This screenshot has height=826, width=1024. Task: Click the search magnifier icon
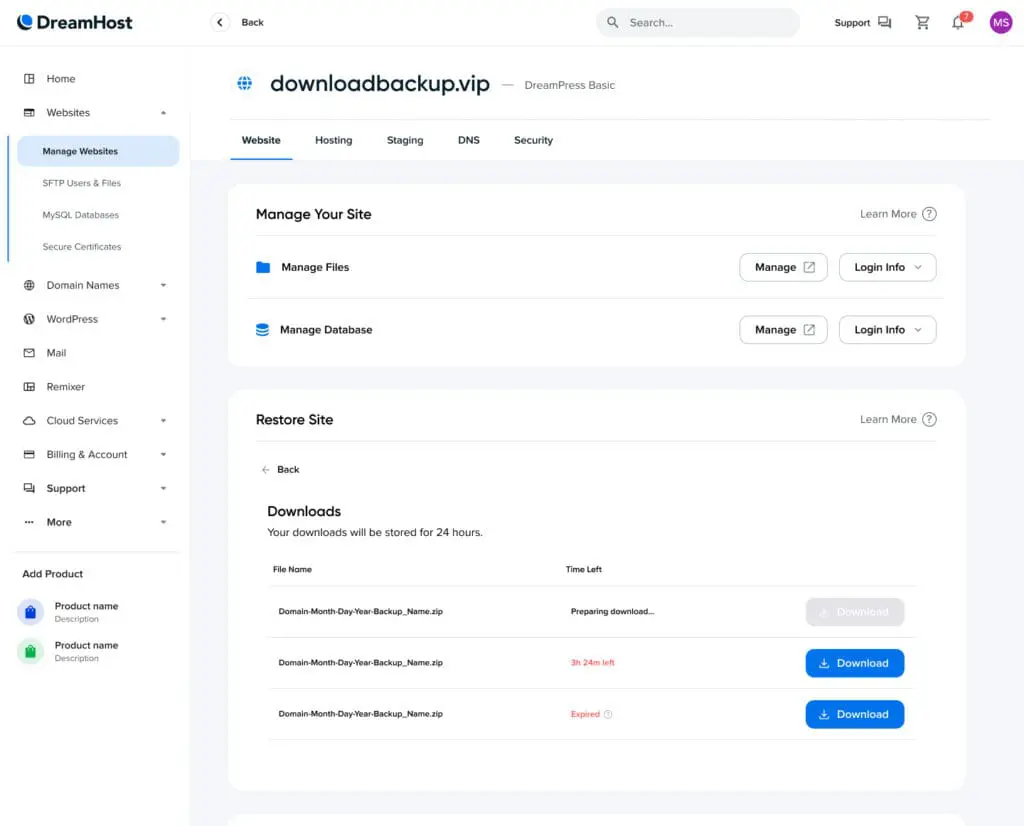(613, 22)
